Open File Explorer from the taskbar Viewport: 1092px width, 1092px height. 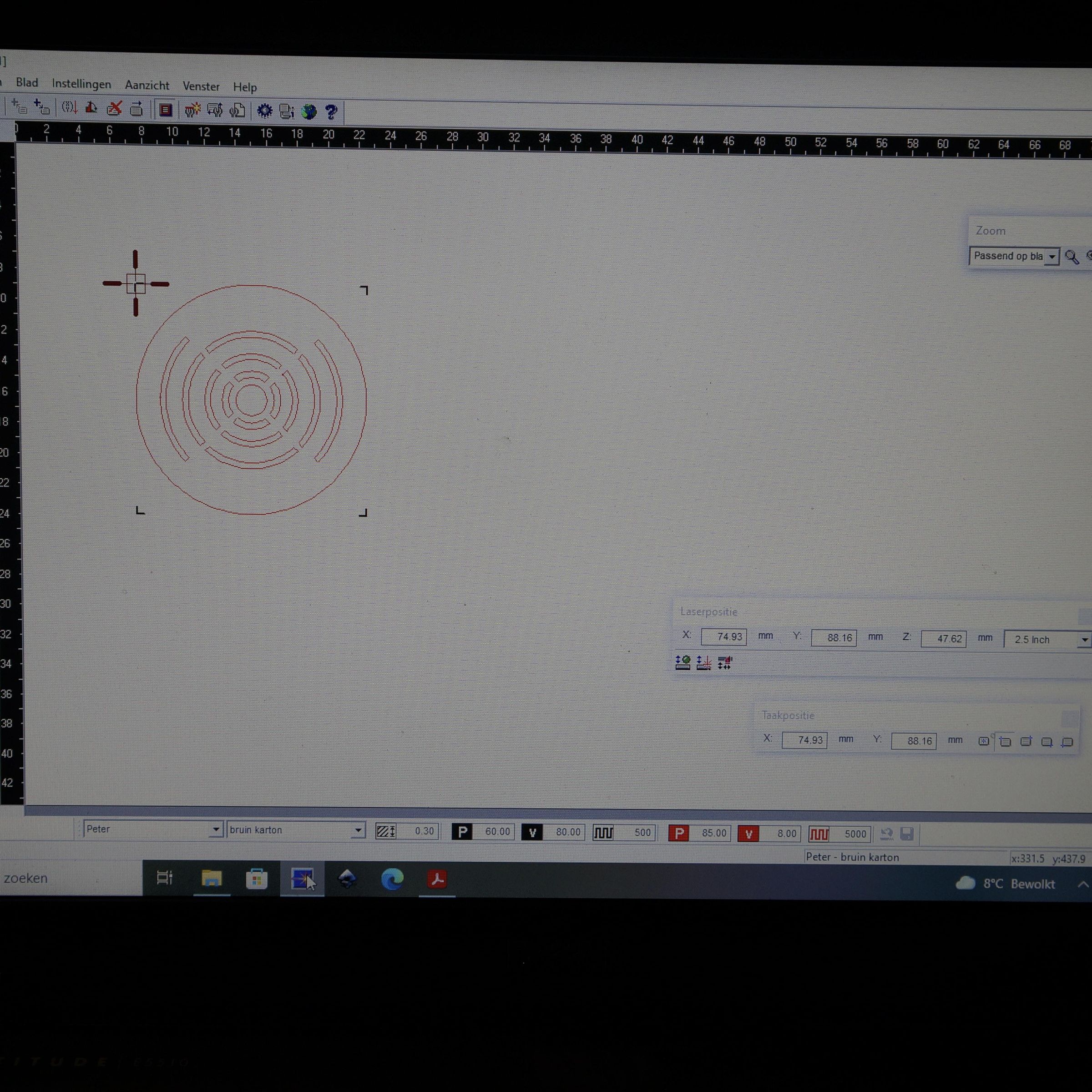click(212, 879)
